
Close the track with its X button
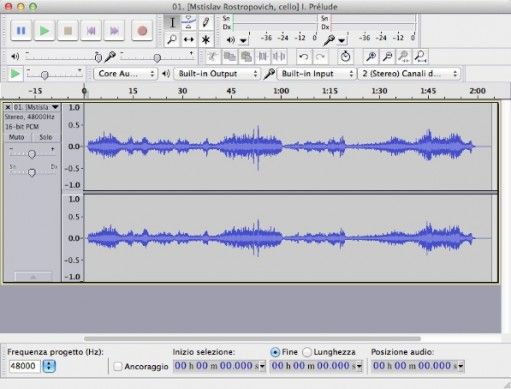click(8, 107)
